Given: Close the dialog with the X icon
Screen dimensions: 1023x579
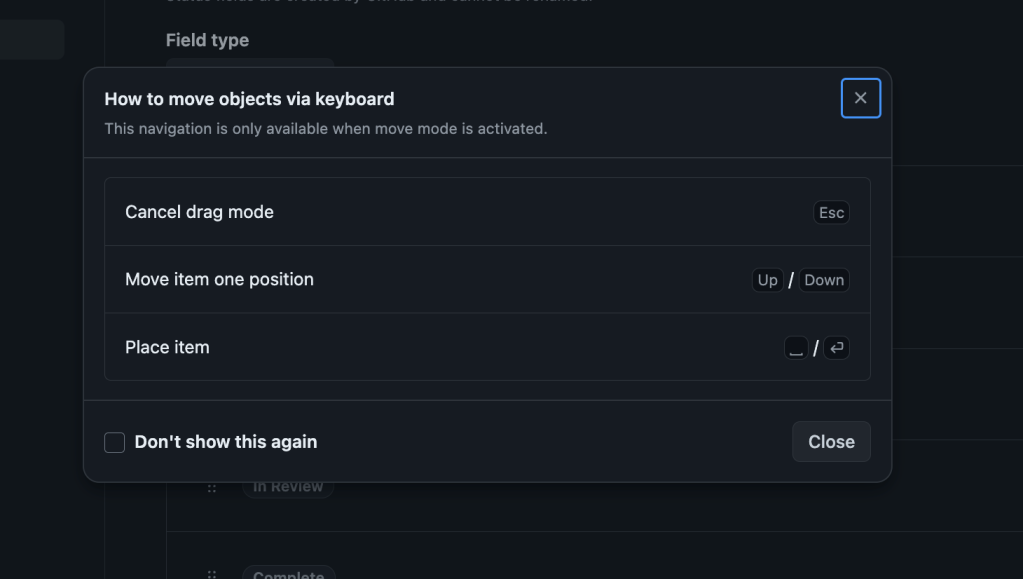Looking at the screenshot, I should (860, 98).
